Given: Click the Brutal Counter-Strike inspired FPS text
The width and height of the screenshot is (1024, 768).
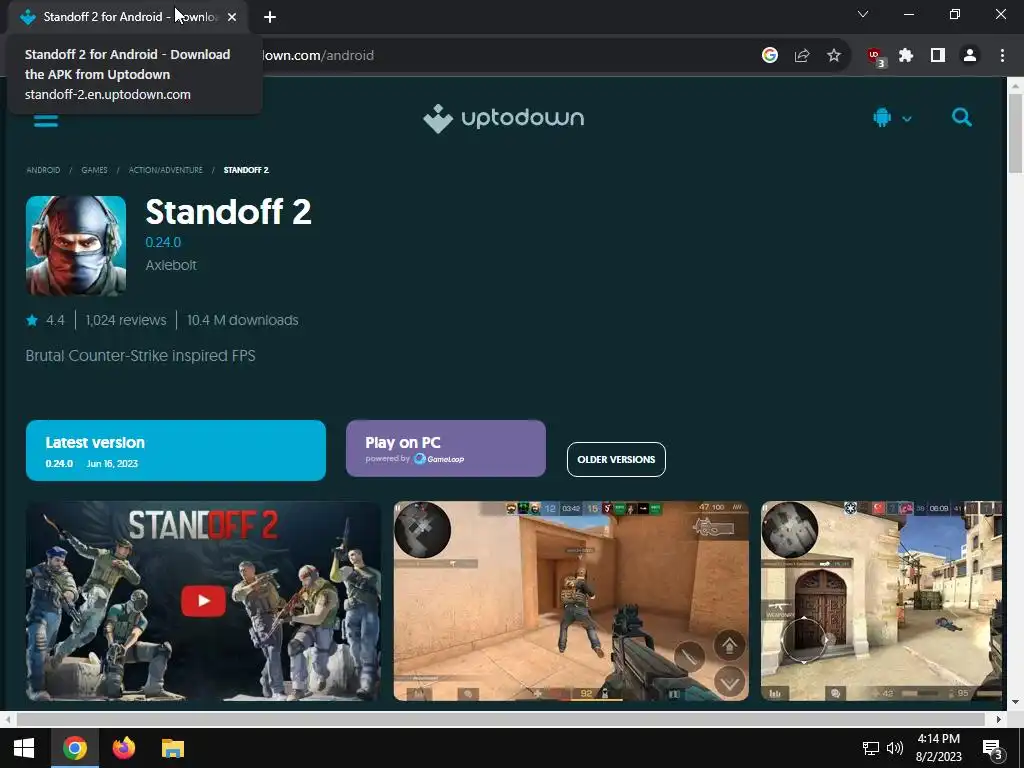Looking at the screenshot, I should click(x=140, y=356).
